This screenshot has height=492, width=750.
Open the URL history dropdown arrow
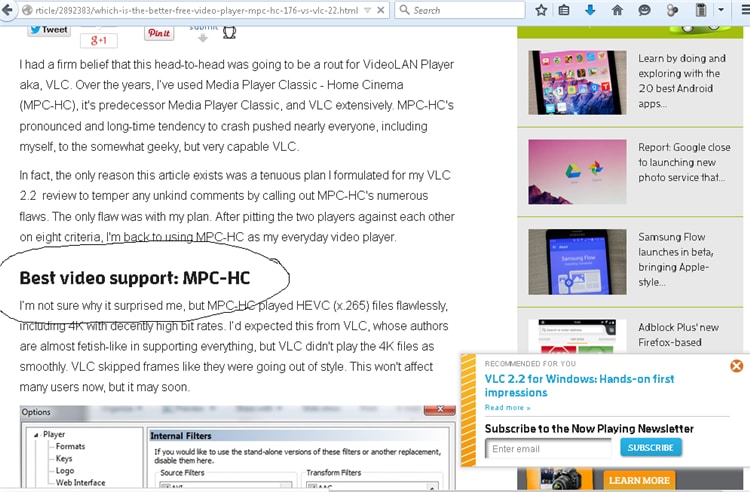coord(367,11)
